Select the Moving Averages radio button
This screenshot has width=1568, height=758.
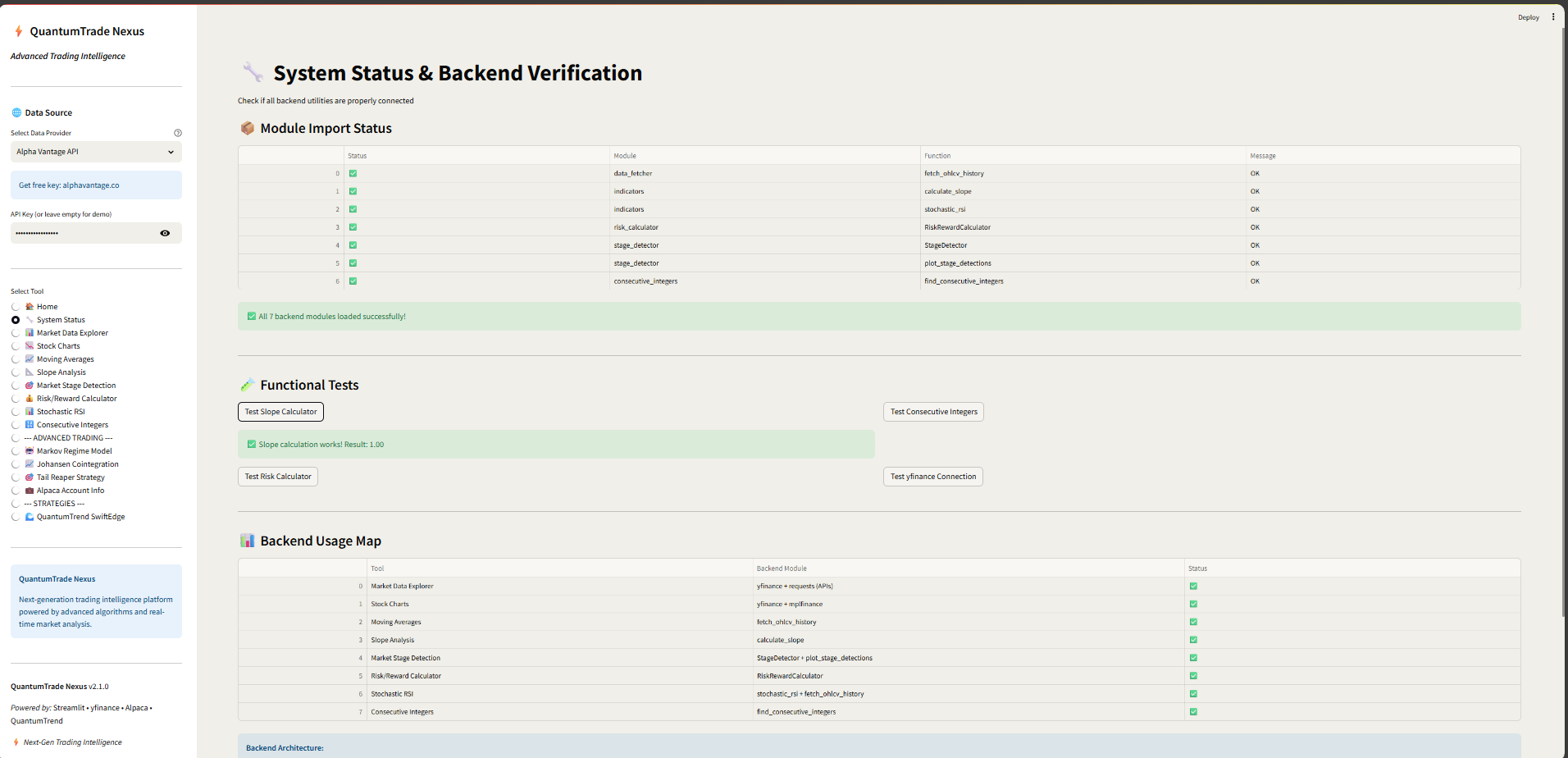click(16, 359)
